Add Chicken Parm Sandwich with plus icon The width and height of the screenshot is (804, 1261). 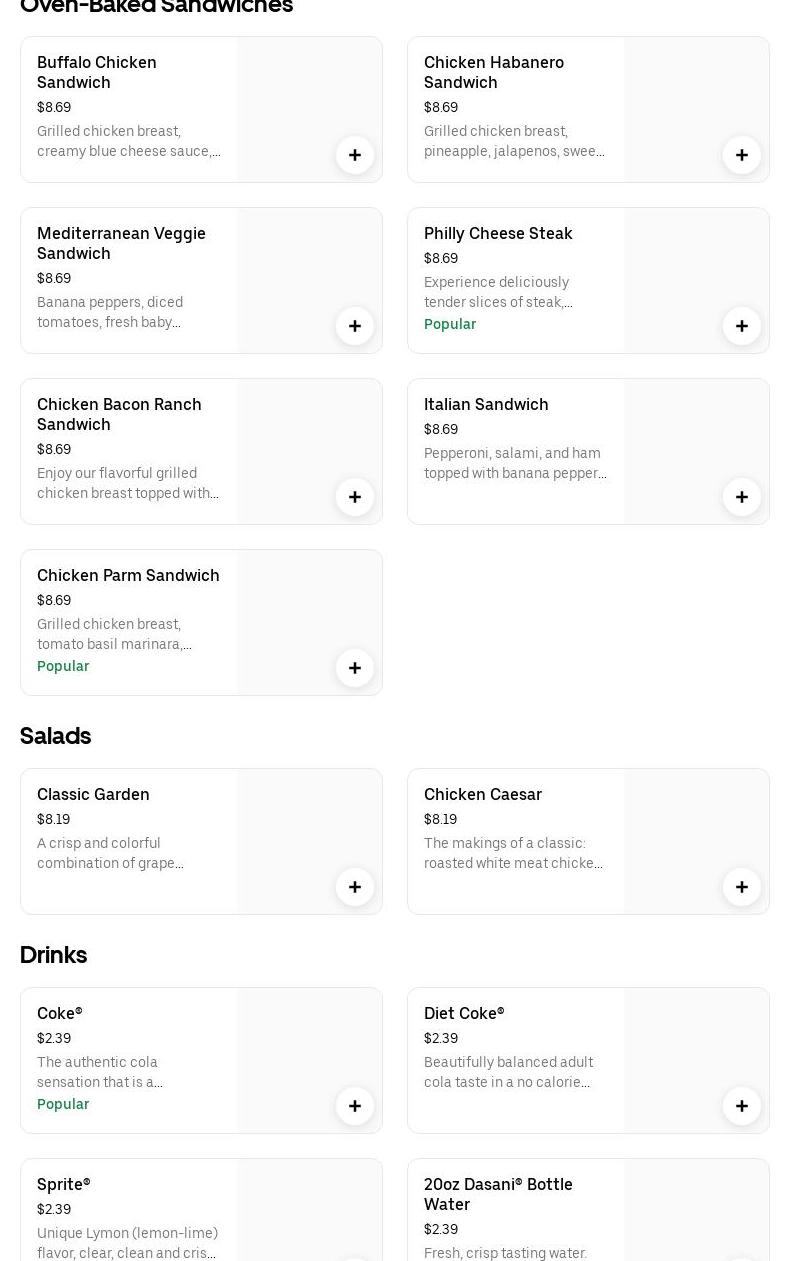[355, 668]
